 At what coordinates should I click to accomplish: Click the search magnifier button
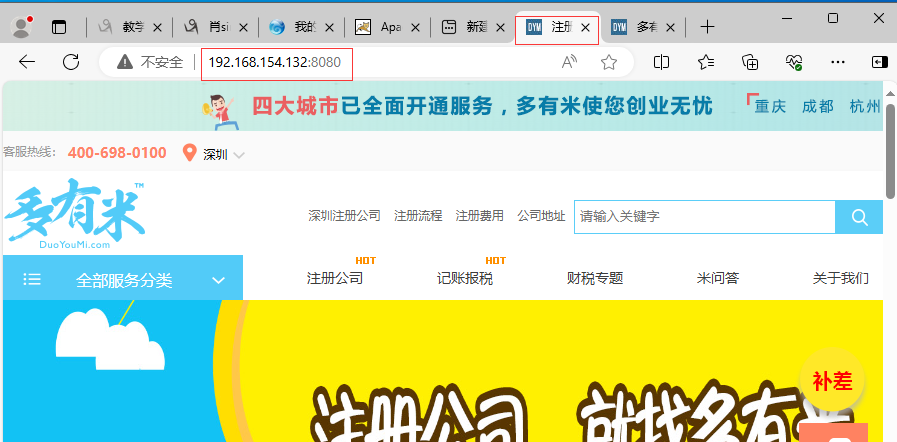(859, 217)
